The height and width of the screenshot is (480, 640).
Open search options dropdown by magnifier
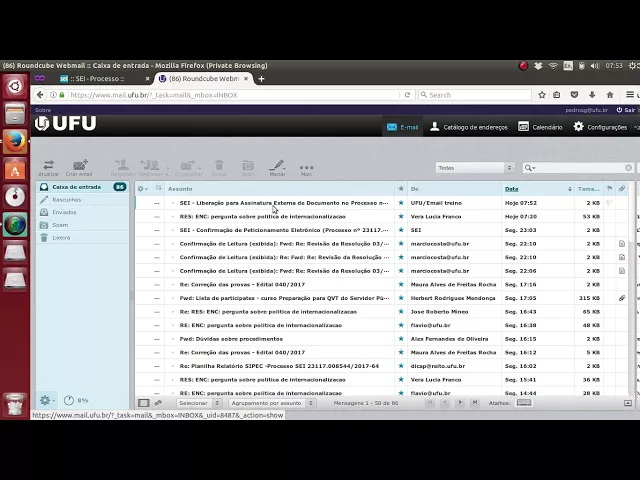pos(530,168)
